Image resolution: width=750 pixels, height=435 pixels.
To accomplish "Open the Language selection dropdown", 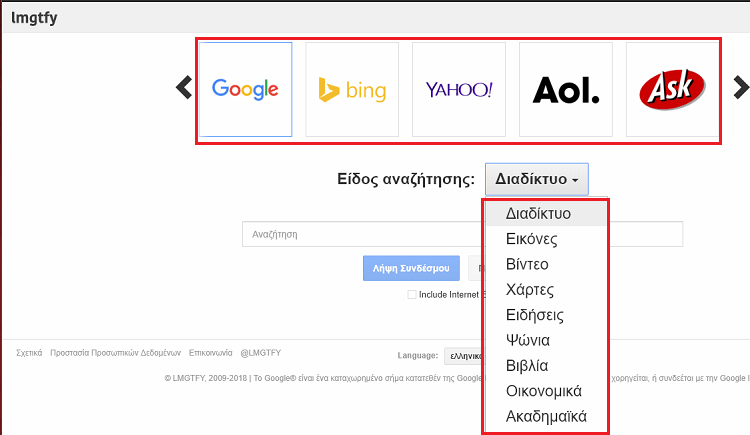I will point(464,356).
